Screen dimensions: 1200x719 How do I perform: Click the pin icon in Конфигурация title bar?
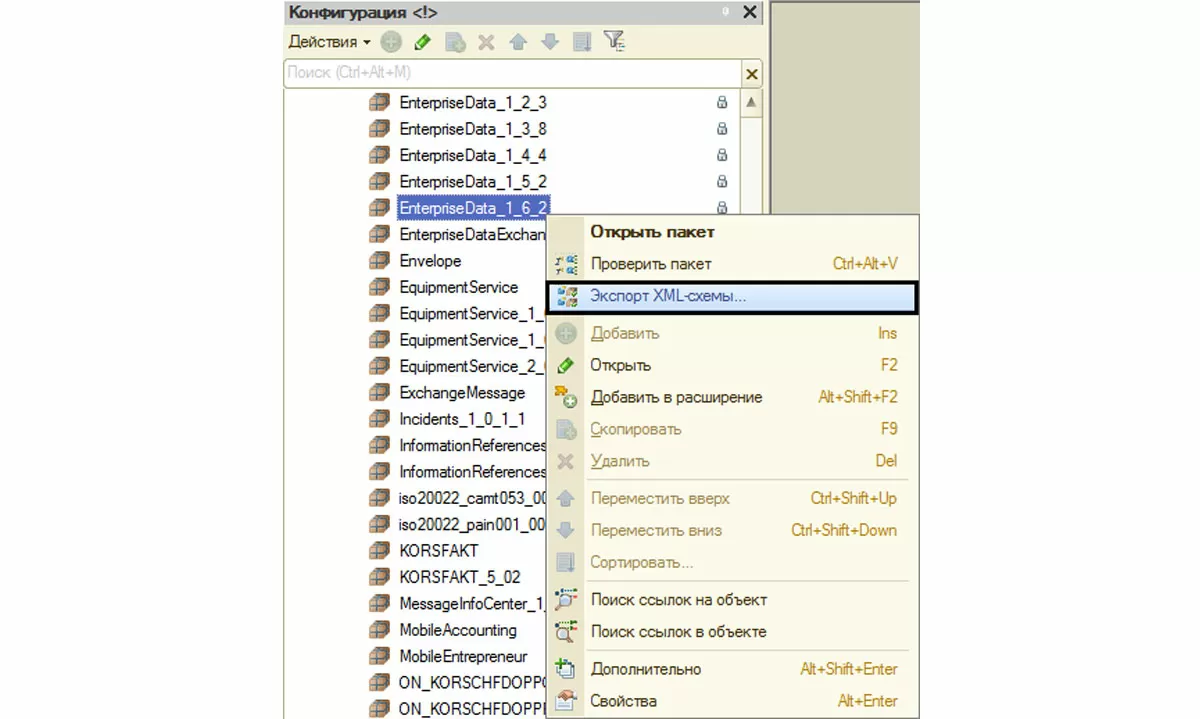(x=725, y=13)
